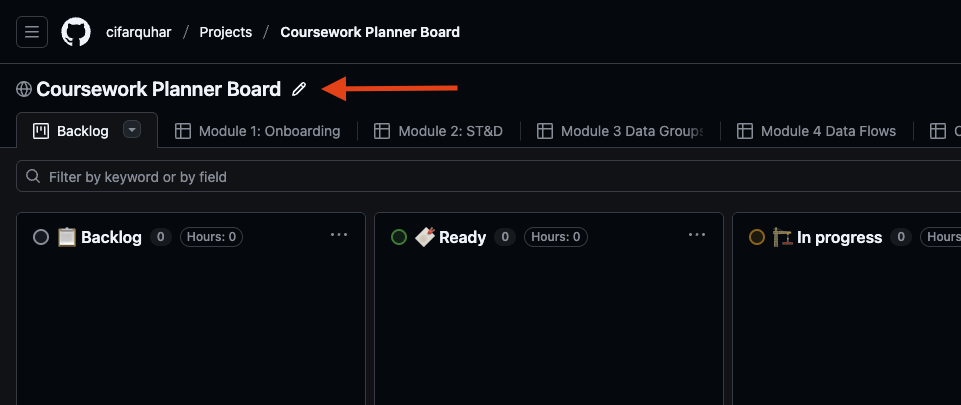Click the Backlog column gray status circle
The width and height of the screenshot is (961, 405).
41,237
